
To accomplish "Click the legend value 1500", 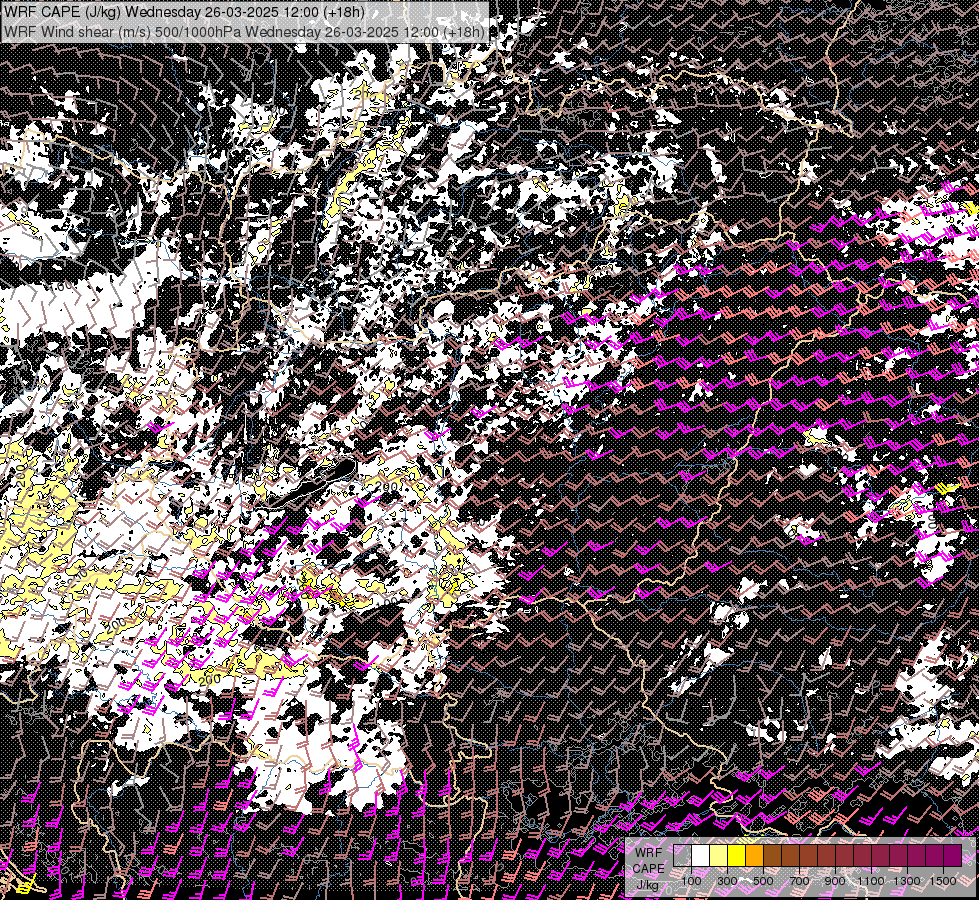I will 943,881.
